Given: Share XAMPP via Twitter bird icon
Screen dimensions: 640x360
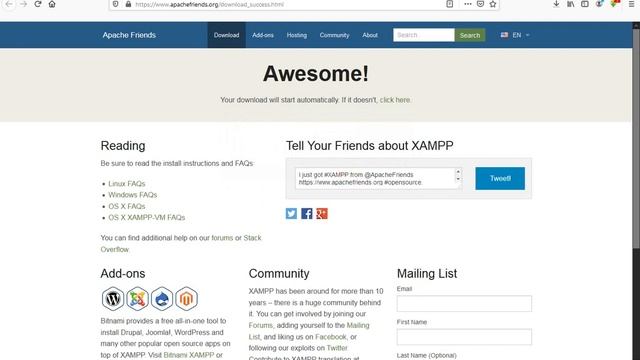Looking at the screenshot, I should (291, 213).
